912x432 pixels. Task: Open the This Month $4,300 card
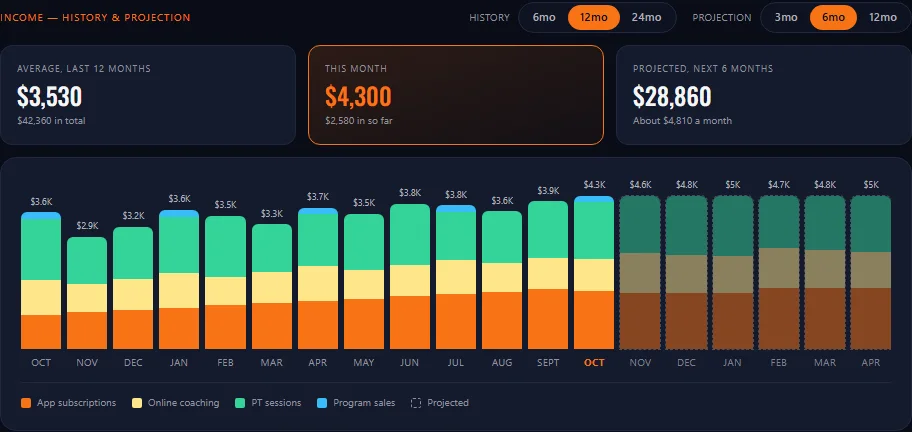coord(456,95)
